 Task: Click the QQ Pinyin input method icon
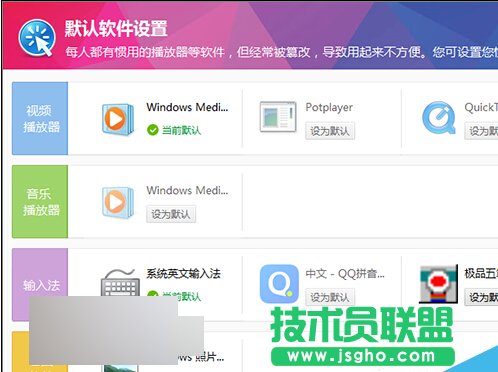point(279,284)
